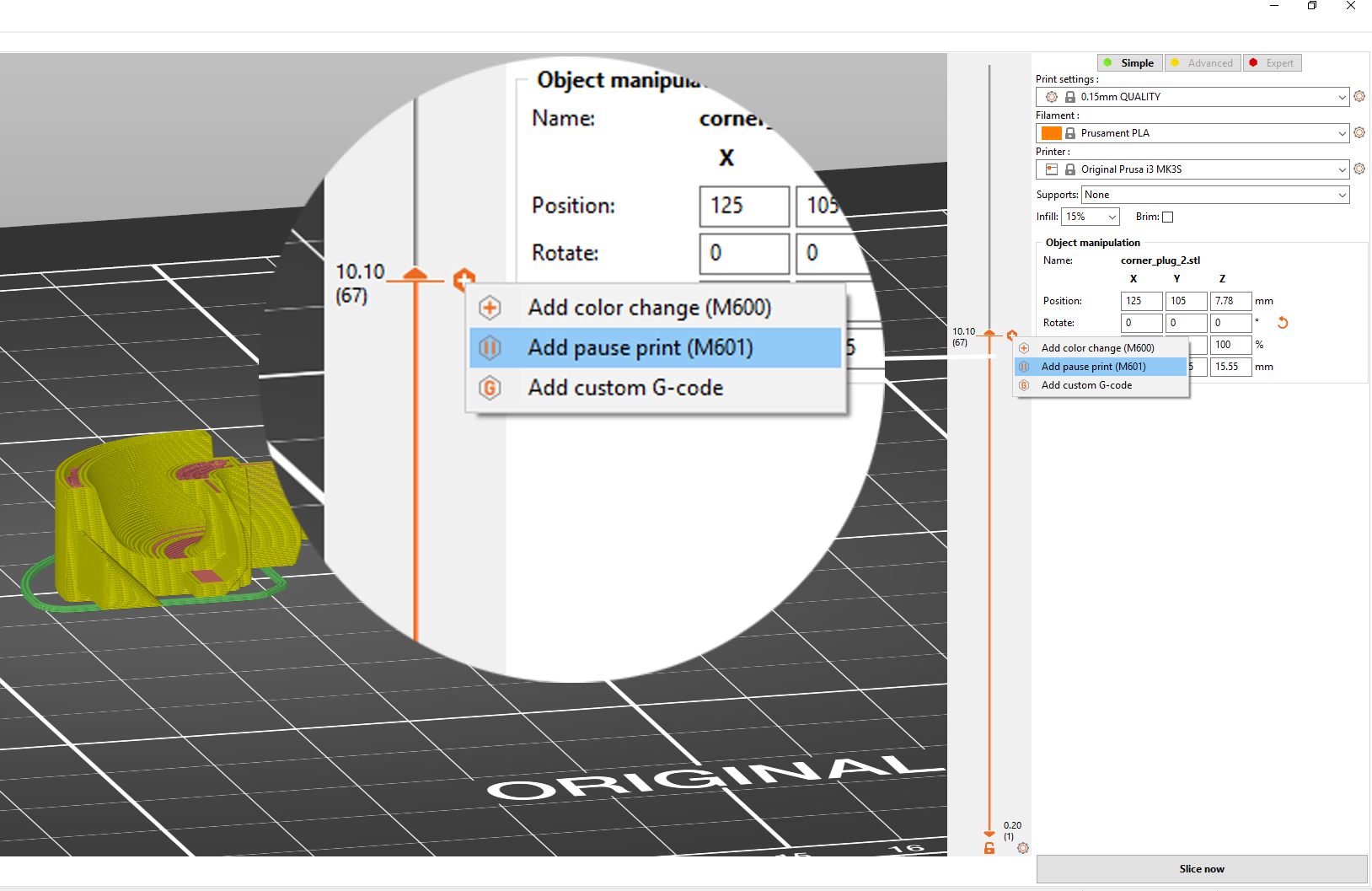Toggle the orange lock icon below layer slider
1372x891 pixels.
pos(989,848)
